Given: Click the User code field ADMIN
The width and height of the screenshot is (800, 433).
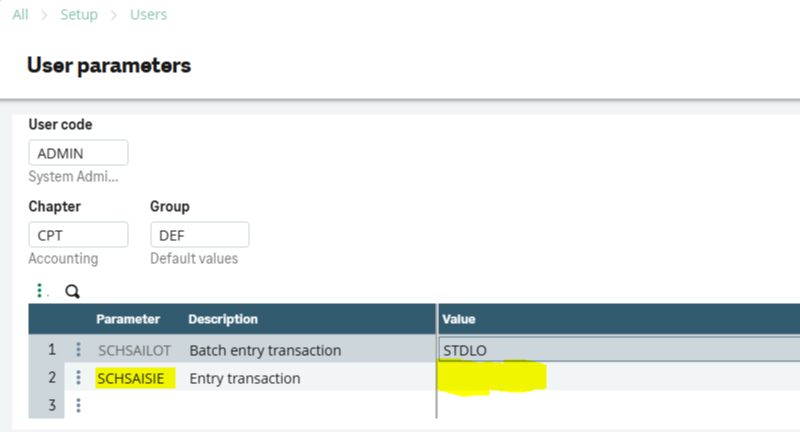Looking at the screenshot, I should pyautogui.click(x=78, y=153).
